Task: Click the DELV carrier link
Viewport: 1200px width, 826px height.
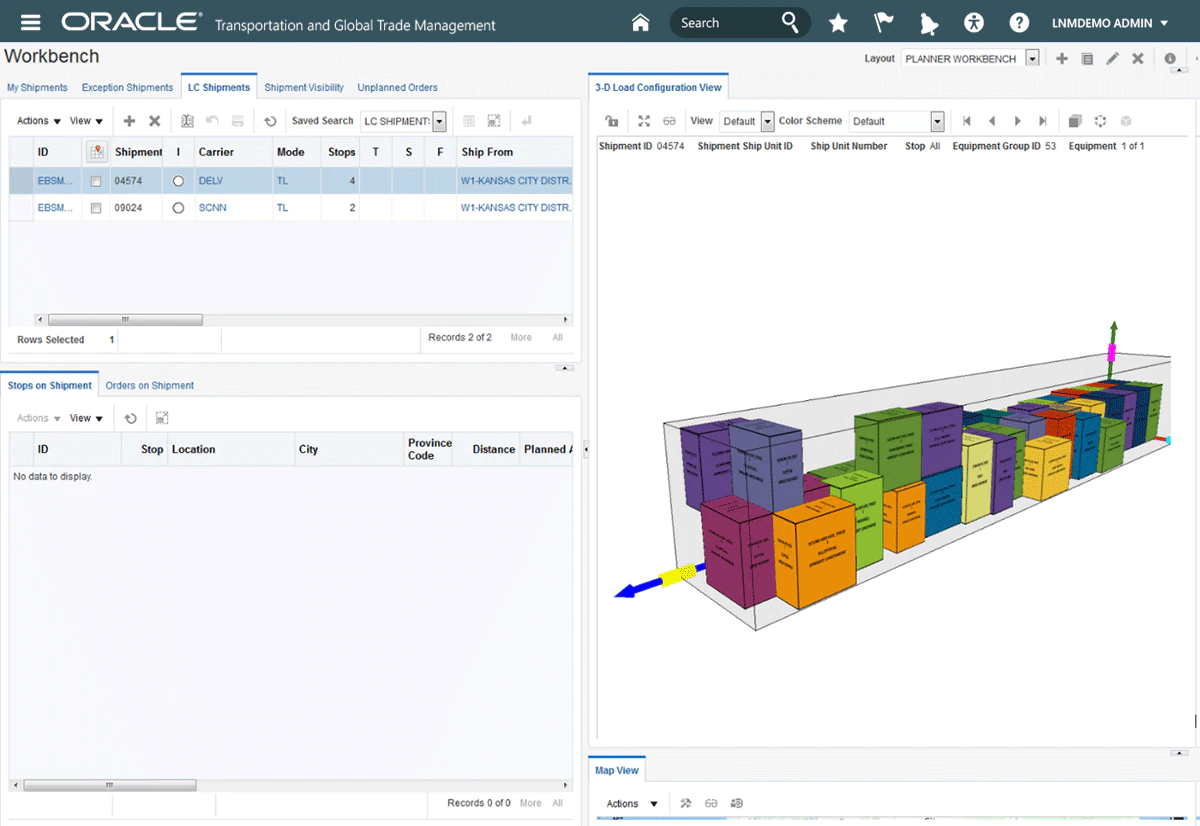Action: tap(211, 181)
